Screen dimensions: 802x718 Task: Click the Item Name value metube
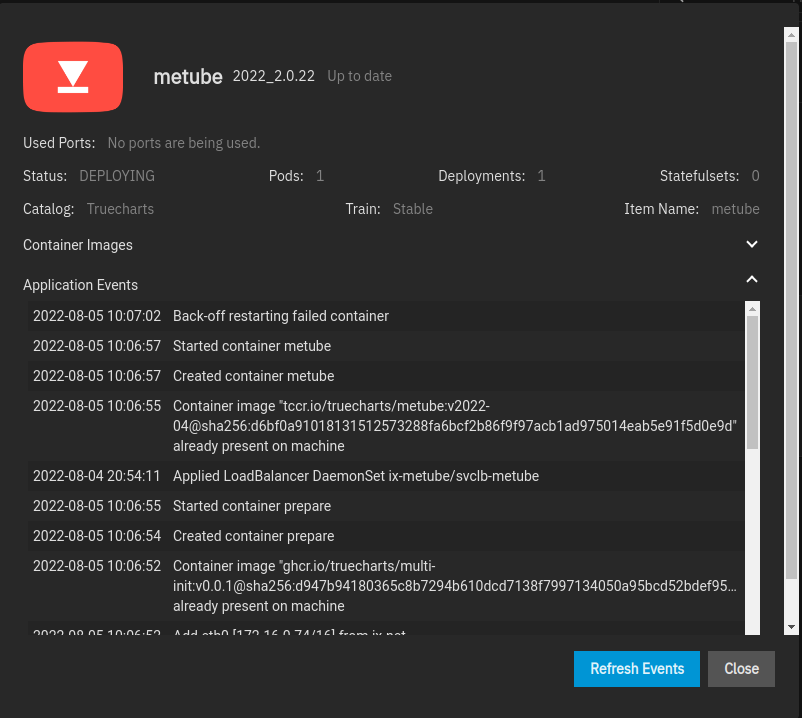coord(736,209)
